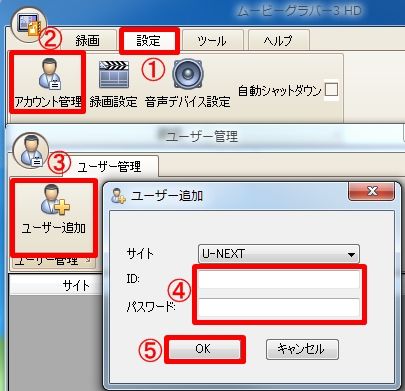Open the ヘルプ tab
405x391 pixels.
click(278, 41)
